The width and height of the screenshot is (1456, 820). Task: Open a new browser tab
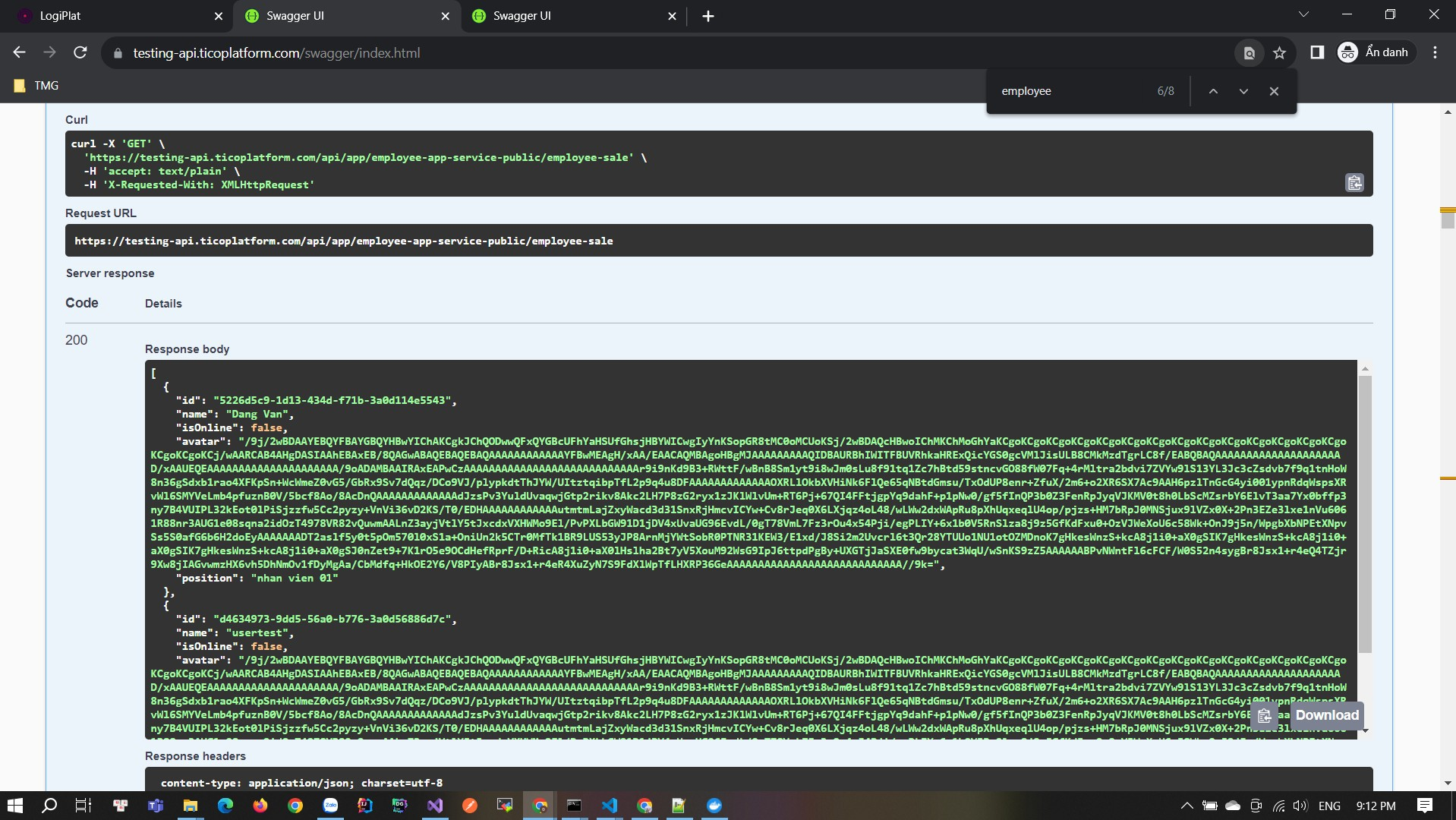point(708,16)
